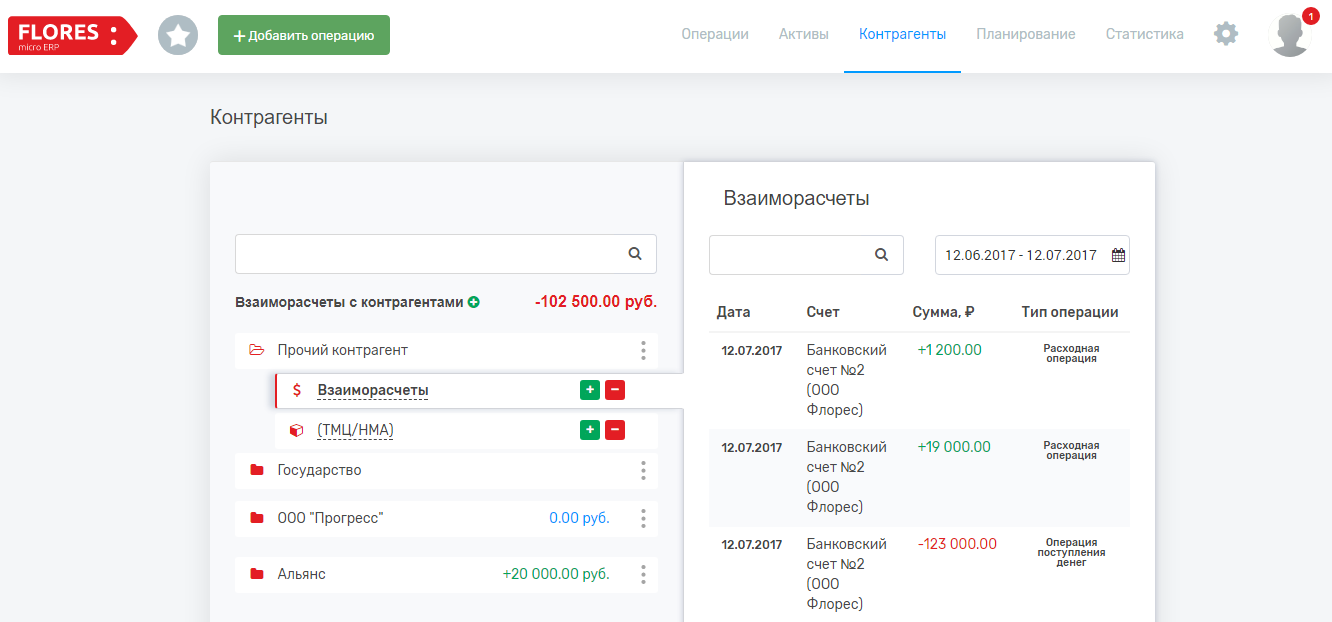
Task: Expand the Альянс folder
Action: click(257, 574)
